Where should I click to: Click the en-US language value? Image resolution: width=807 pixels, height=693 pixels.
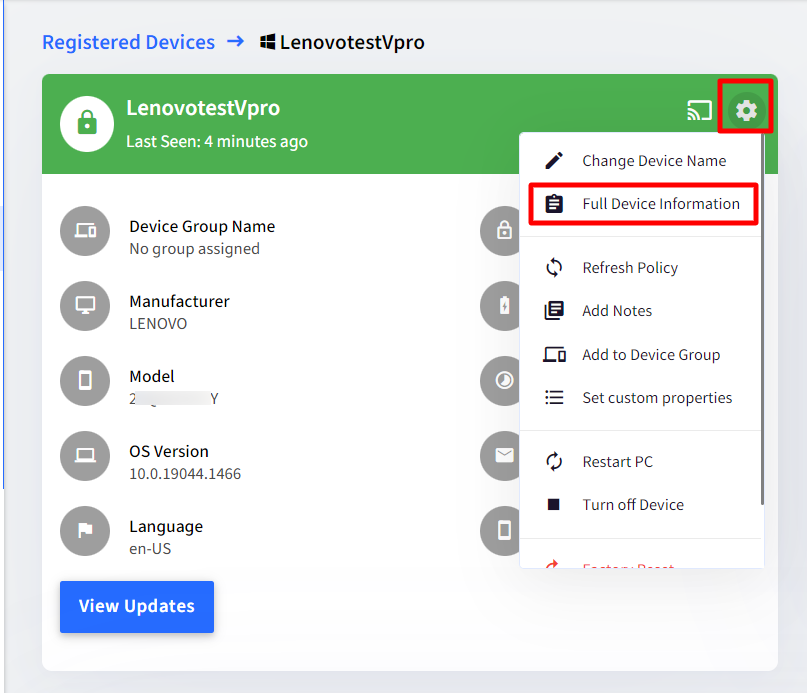(x=150, y=549)
